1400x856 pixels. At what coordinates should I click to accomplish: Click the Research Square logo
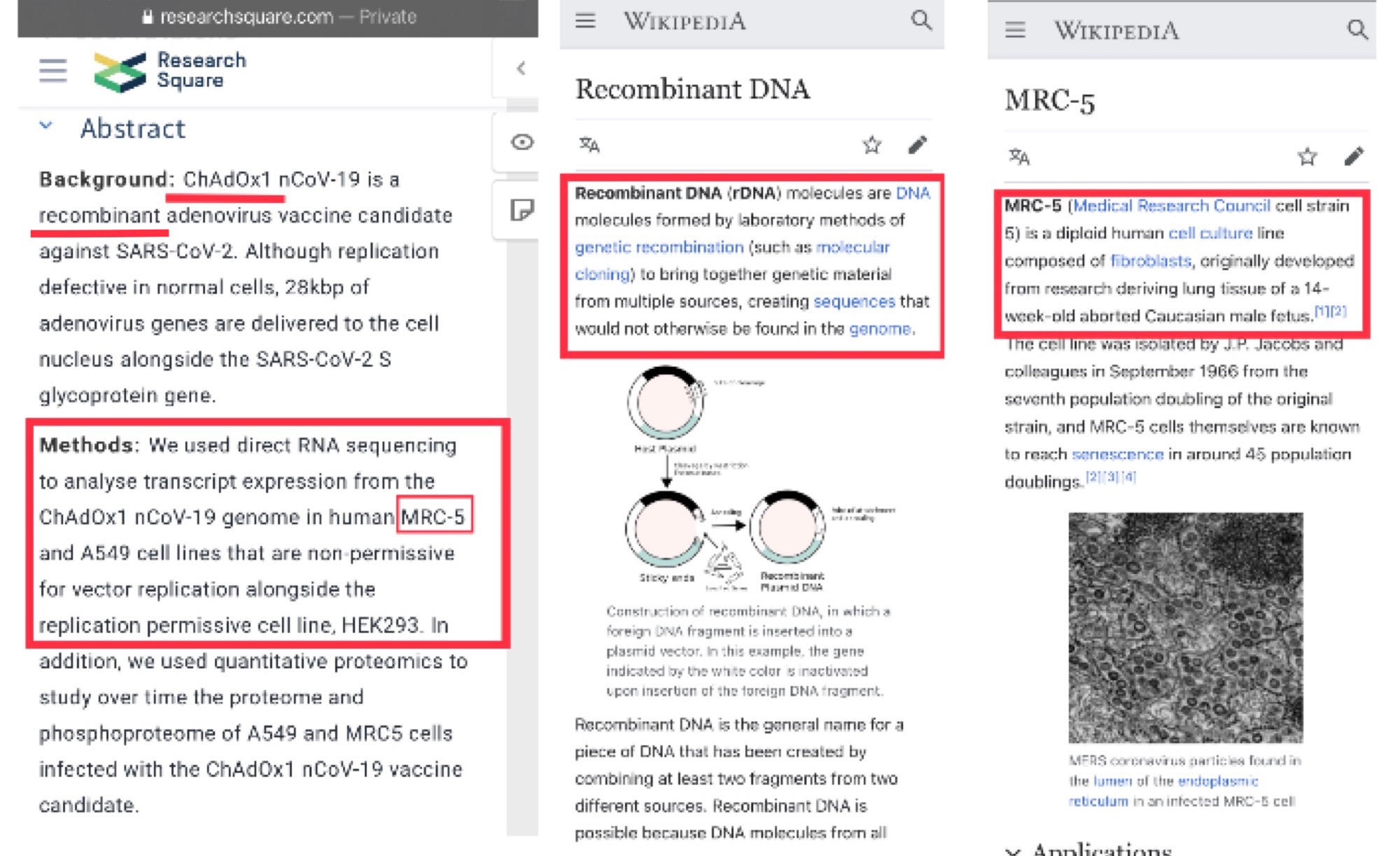[x=170, y=71]
